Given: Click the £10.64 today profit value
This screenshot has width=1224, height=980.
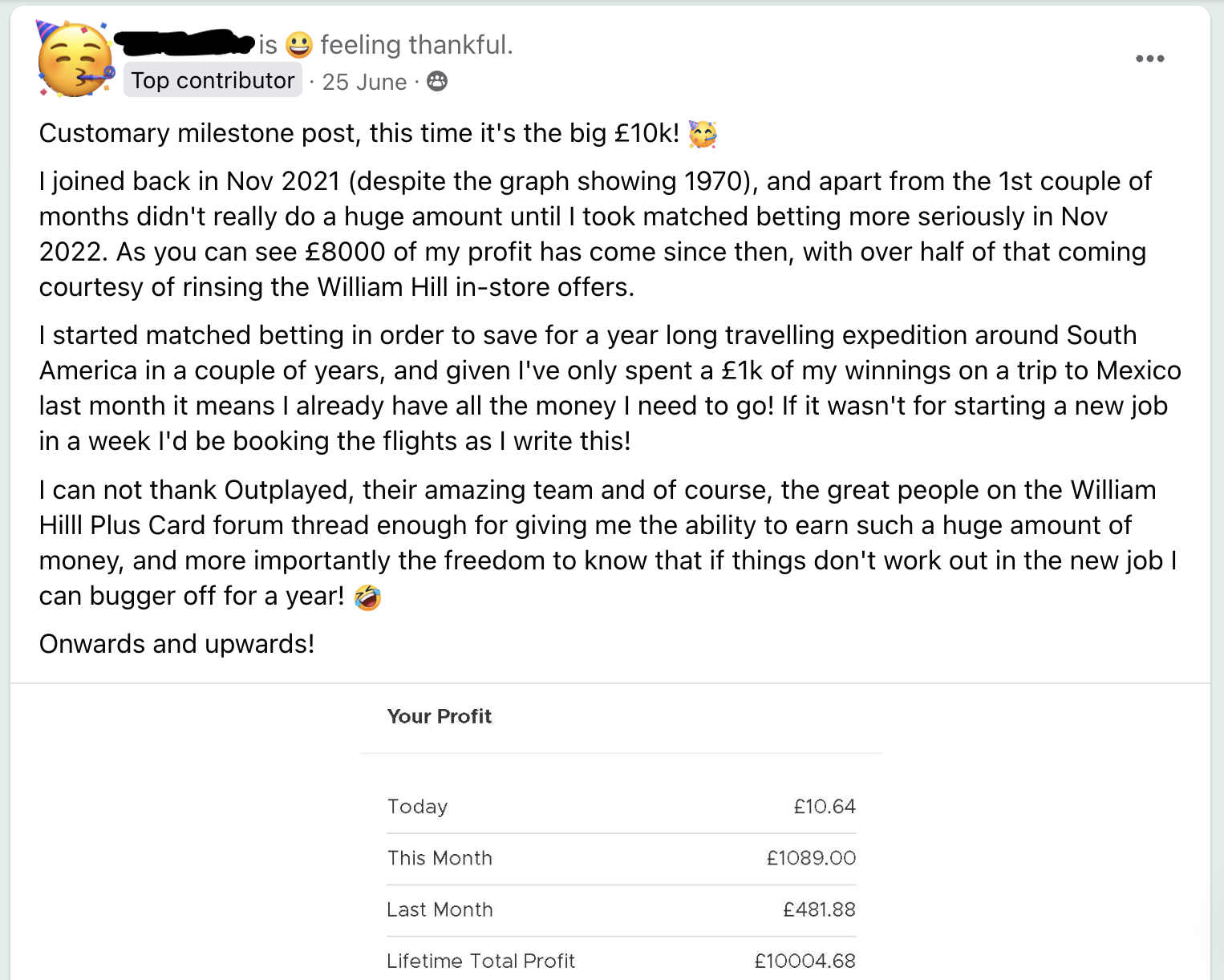Looking at the screenshot, I should point(825,807).
